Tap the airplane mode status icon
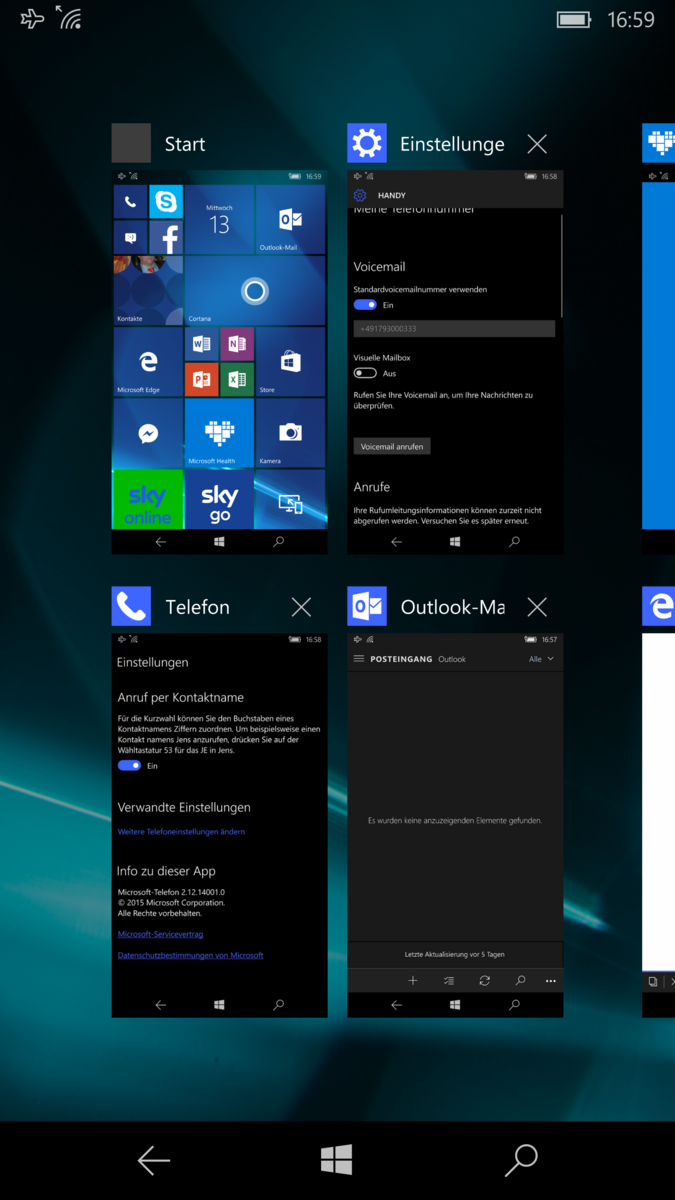 [32, 18]
